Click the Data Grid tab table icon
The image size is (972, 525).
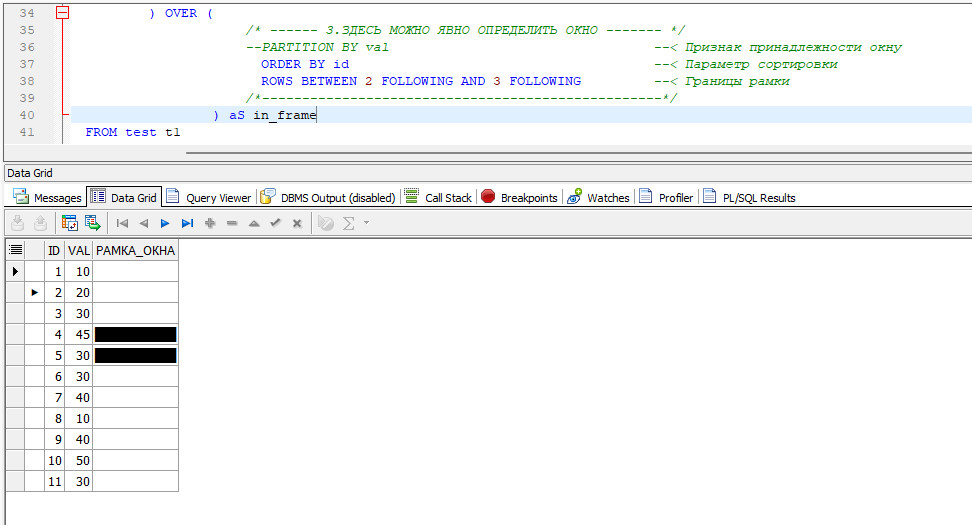pyautogui.click(x=98, y=196)
